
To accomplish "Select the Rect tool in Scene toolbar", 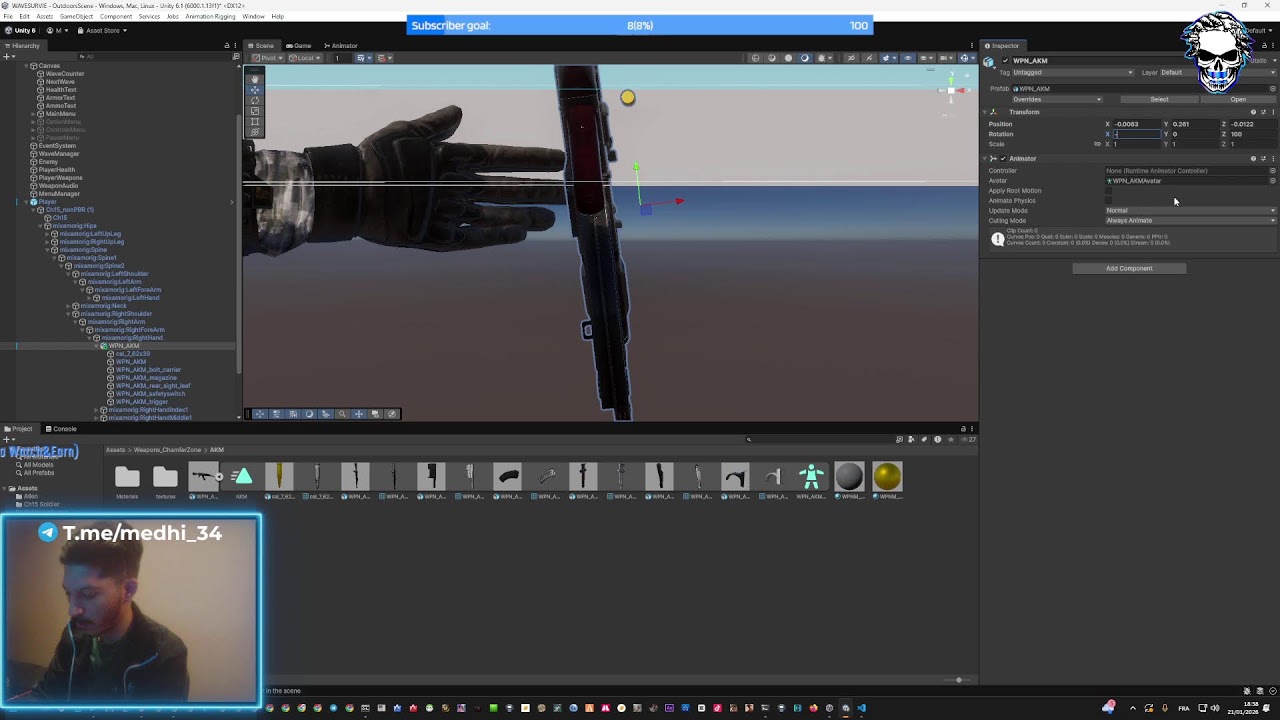I will click(x=255, y=121).
